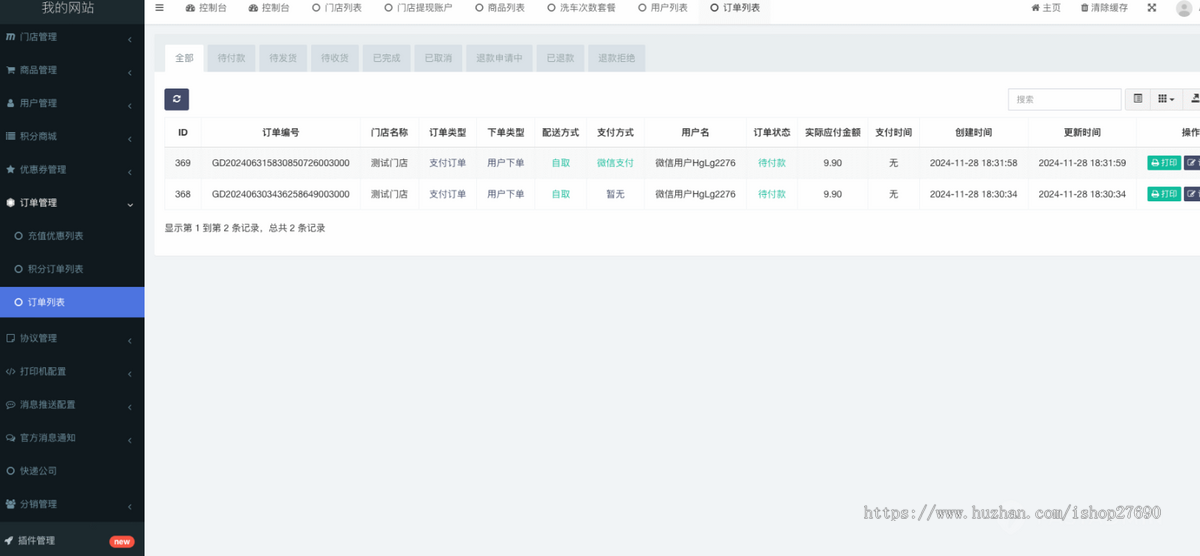Filter orders by the 已退款 tab
1200x556 pixels.
click(560, 58)
